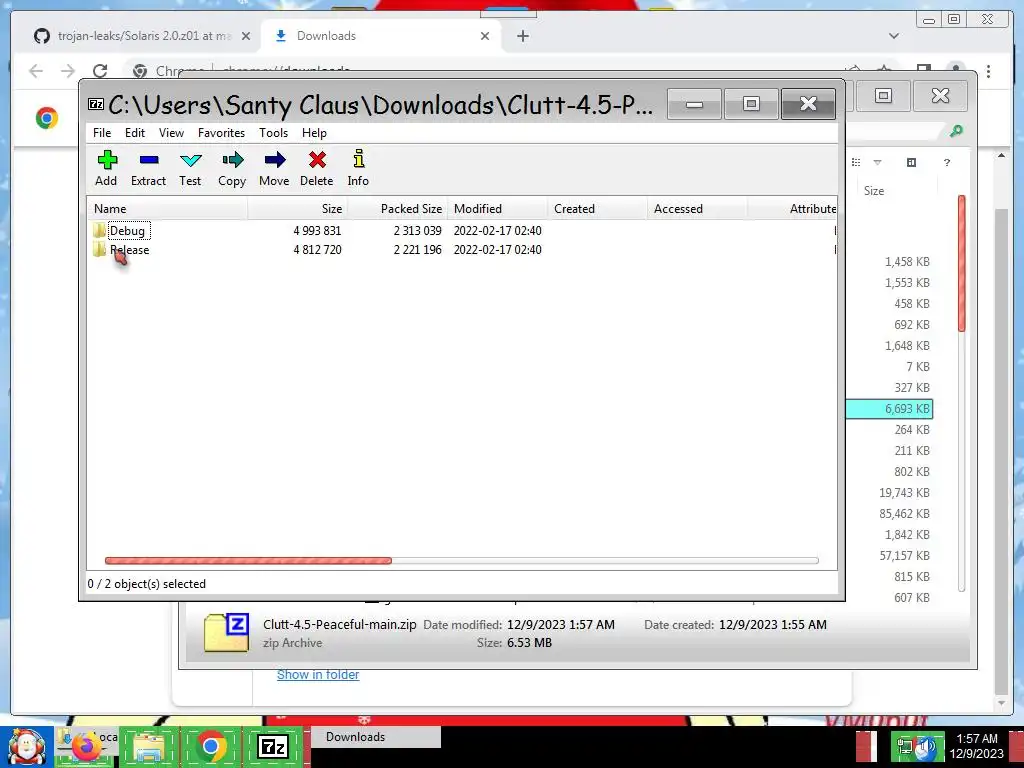The height and width of the screenshot is (768, 1024).
Task: Click the red Delete icon
Action: click(x=317, y=168)
